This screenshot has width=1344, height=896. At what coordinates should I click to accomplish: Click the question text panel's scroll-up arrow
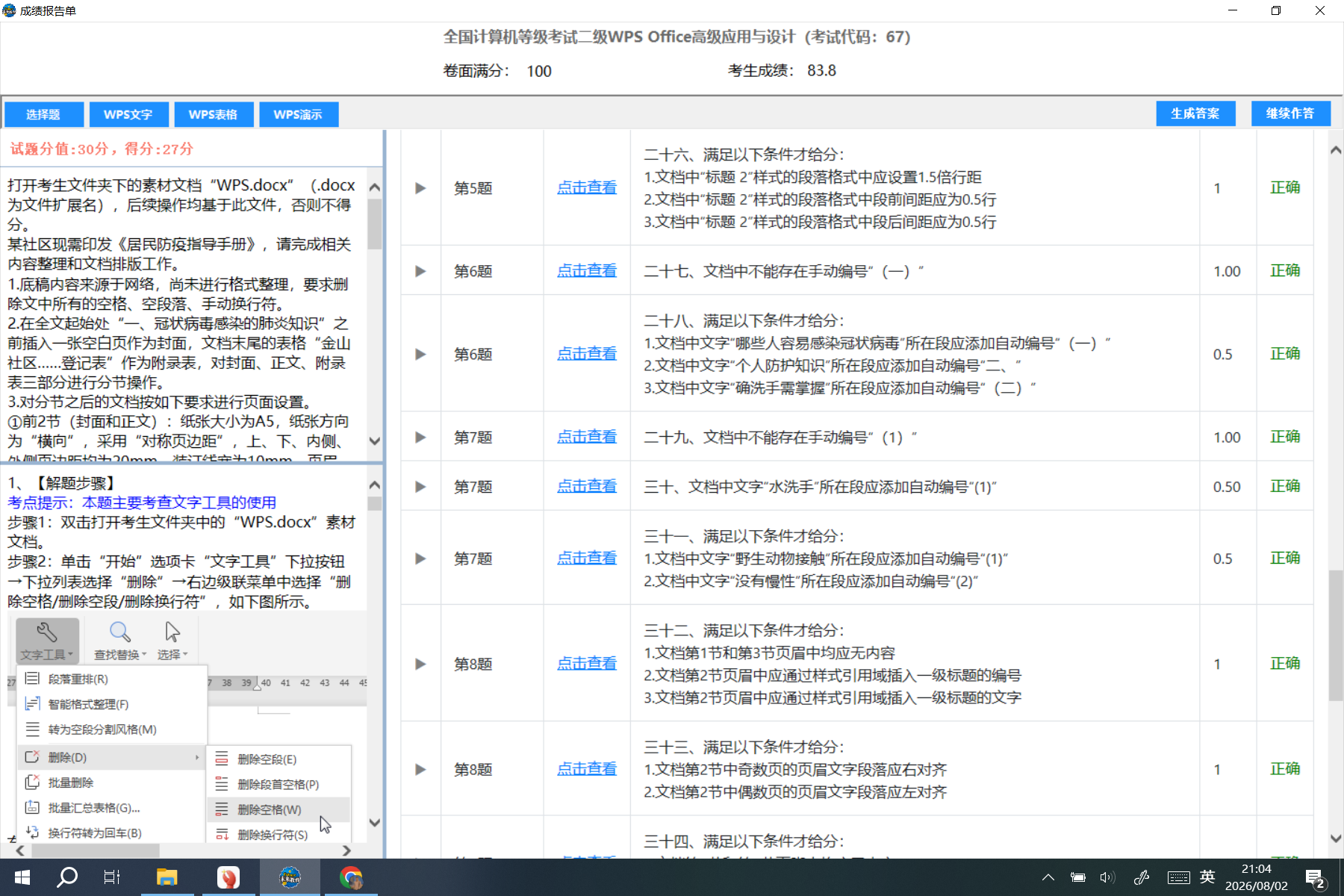point(375,187)
